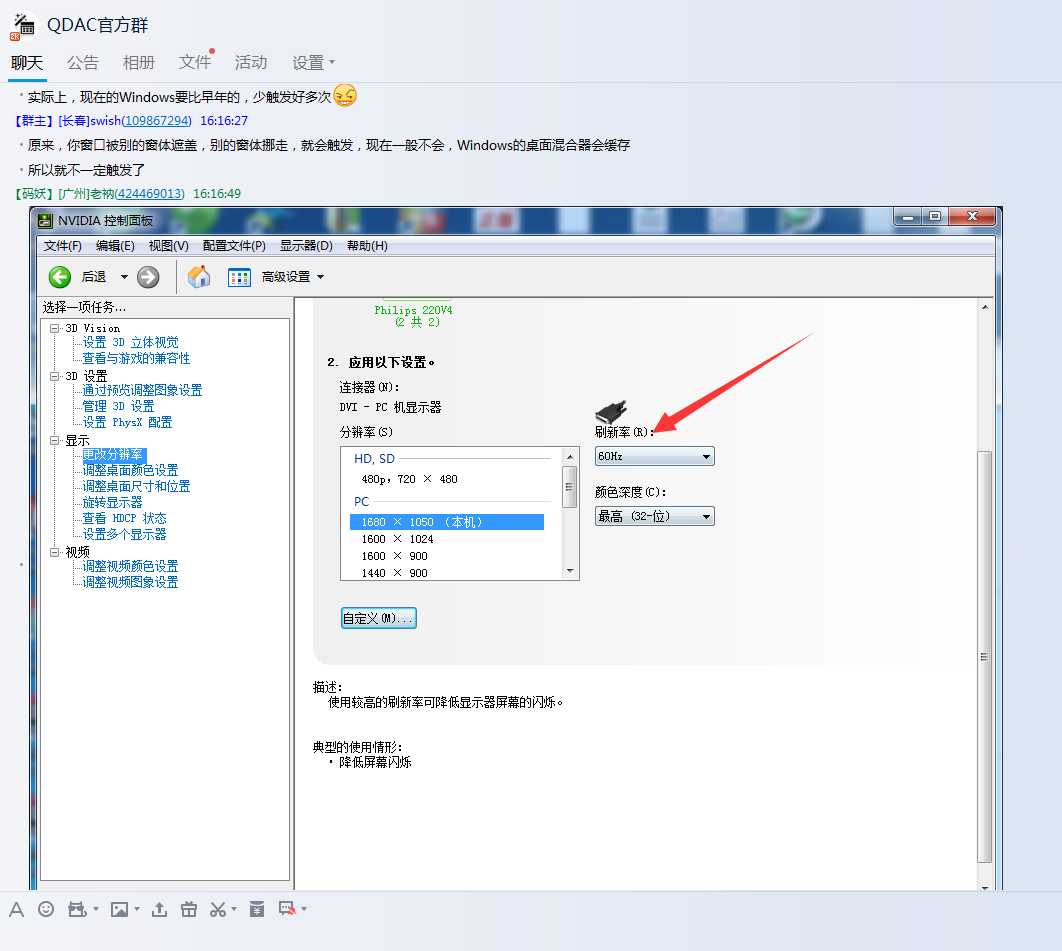Click the send picture icon
Image resolution: width=1062 pixels, height=951 pixels.
coord(120,909)
